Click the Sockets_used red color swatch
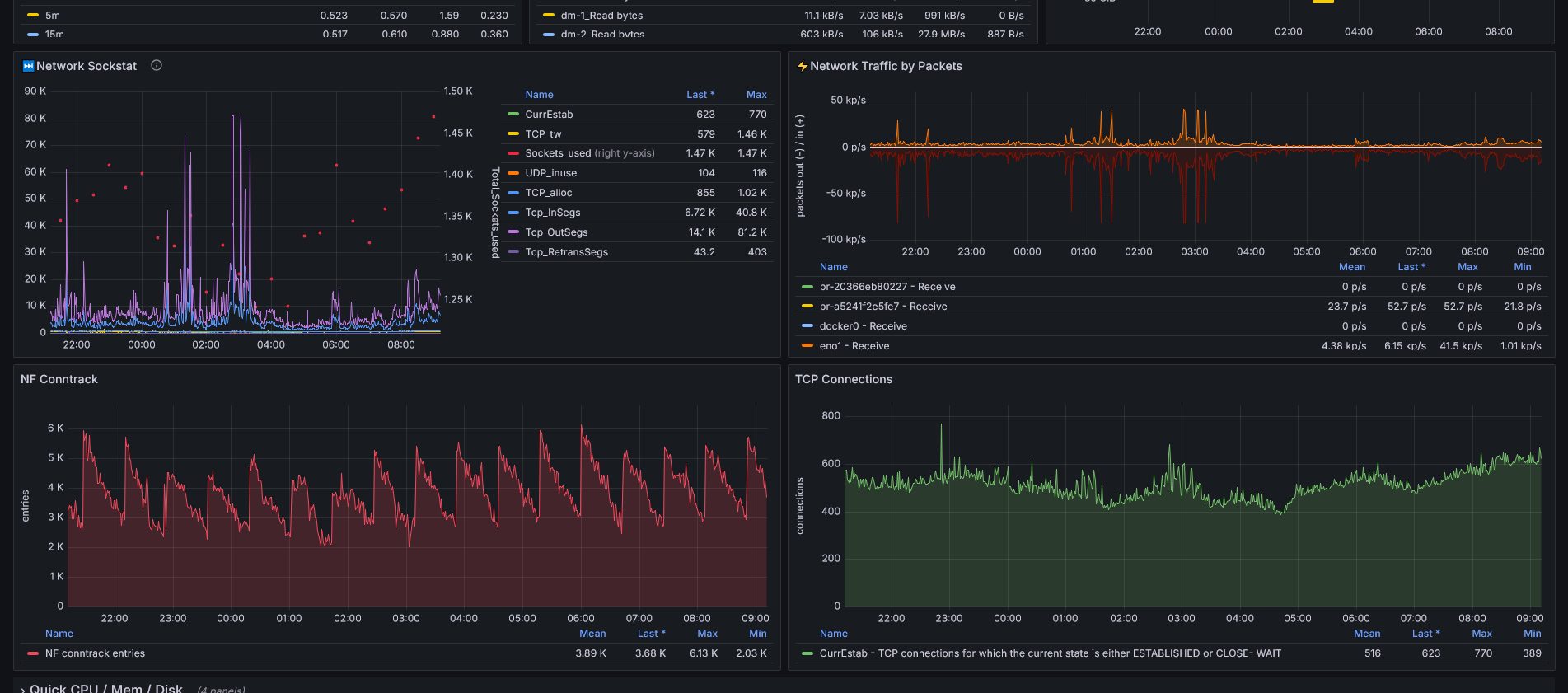This screenshot has height=693, width=1568. pyautogui.click(x=513, y=153)
